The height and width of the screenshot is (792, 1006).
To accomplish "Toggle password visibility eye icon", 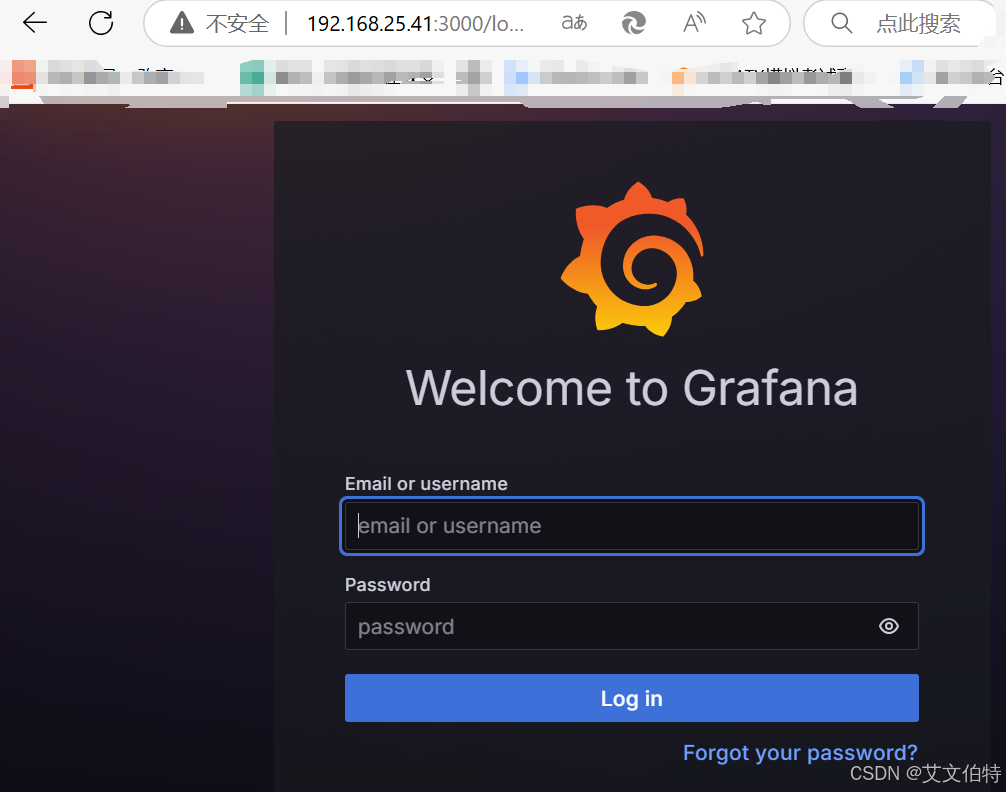I will (889, 626).
